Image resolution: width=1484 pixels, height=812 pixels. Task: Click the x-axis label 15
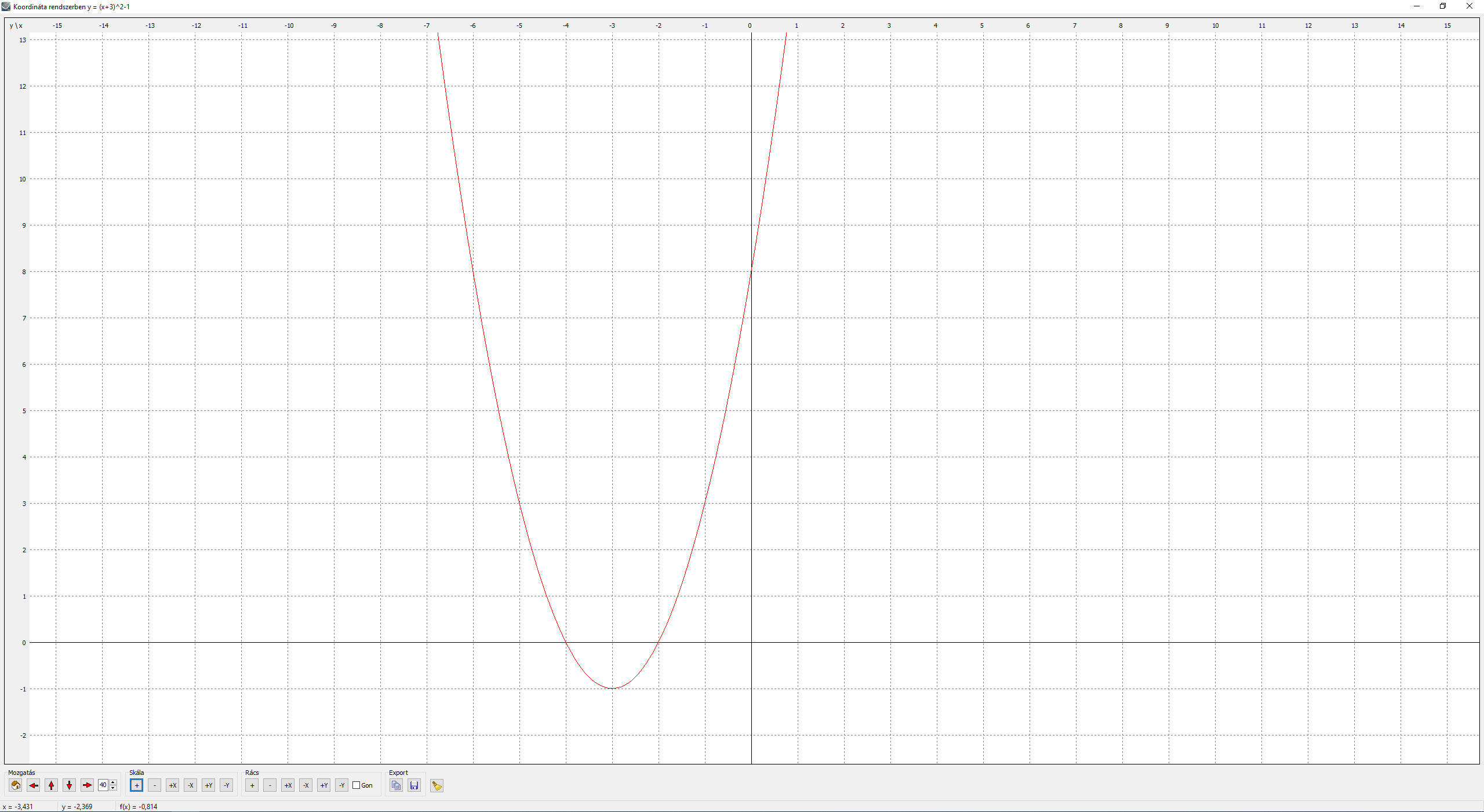tap(1447, 26)
